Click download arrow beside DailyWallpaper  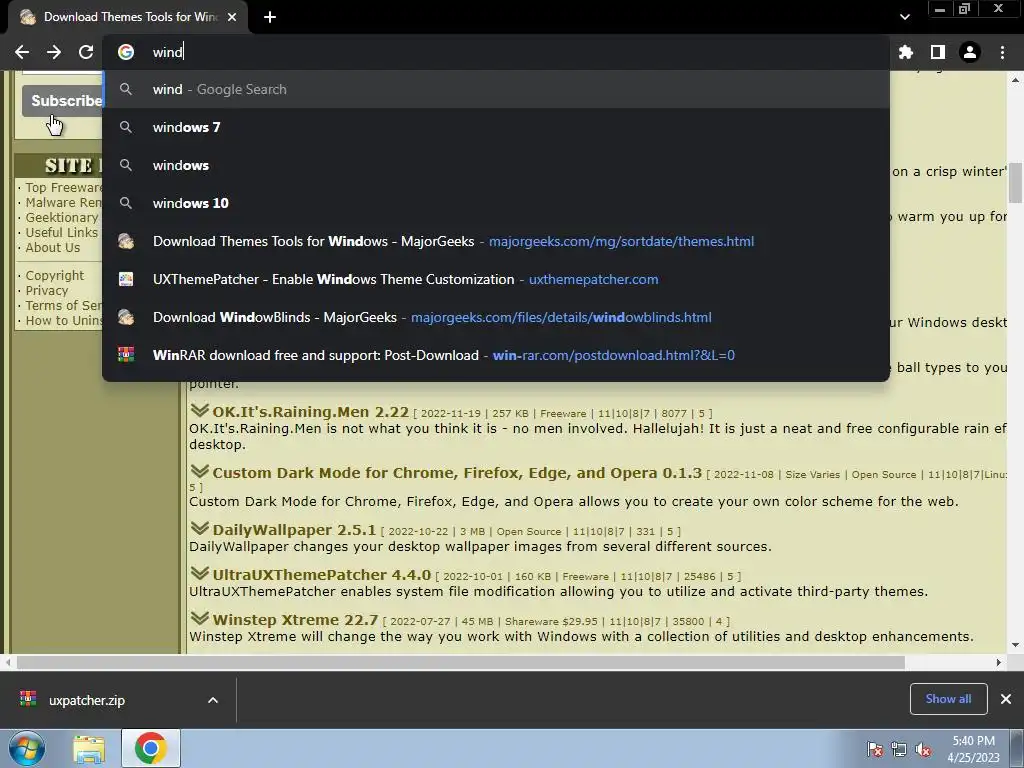(199, 528)
